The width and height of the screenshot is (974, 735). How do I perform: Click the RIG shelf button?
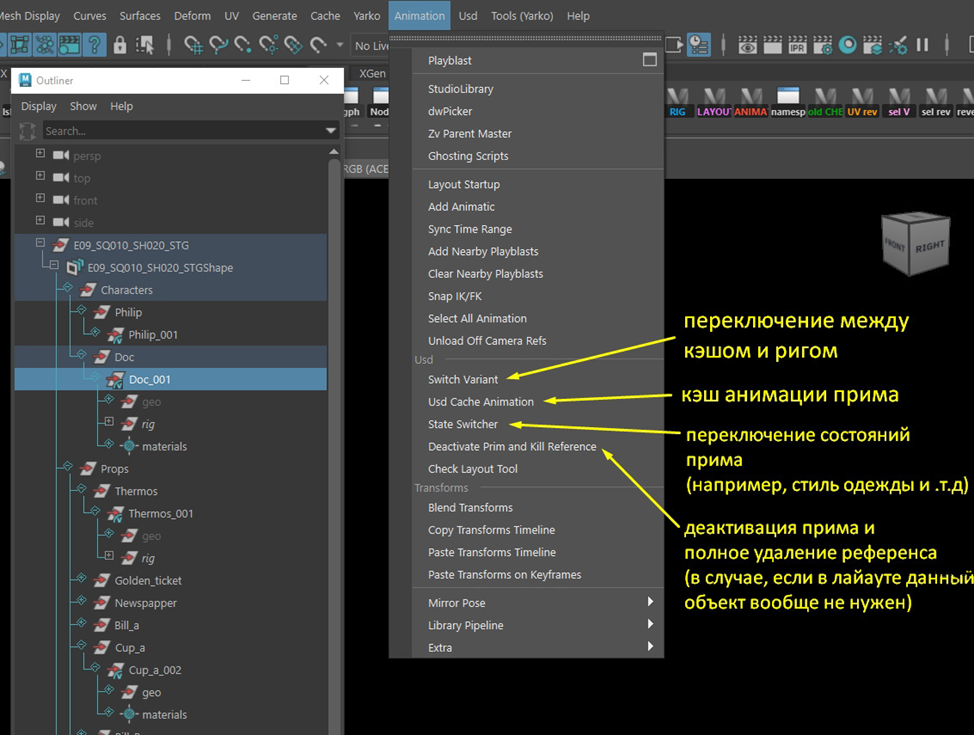[678, 103]
